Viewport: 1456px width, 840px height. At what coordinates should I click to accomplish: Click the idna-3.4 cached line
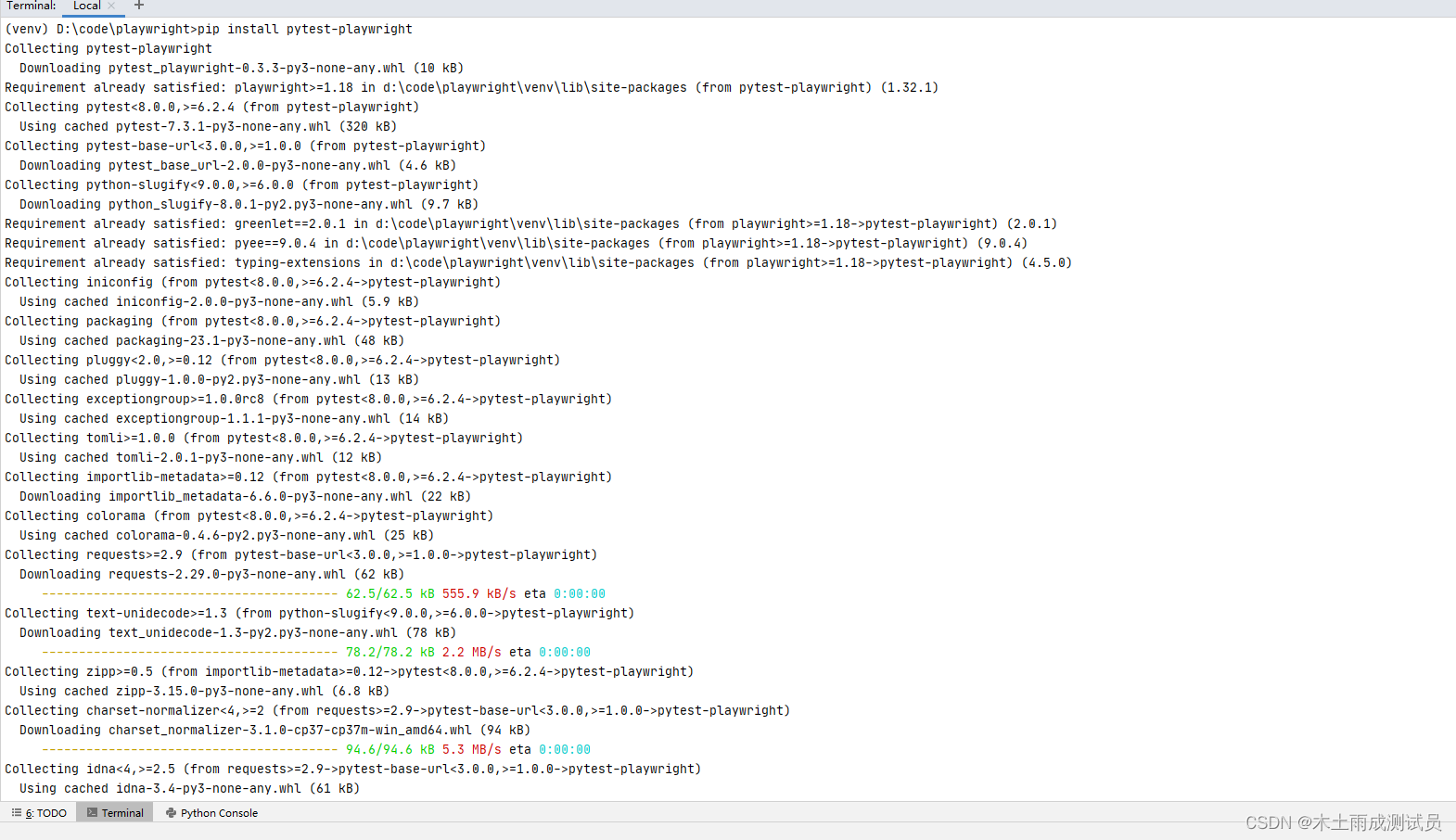pos(189,788)
